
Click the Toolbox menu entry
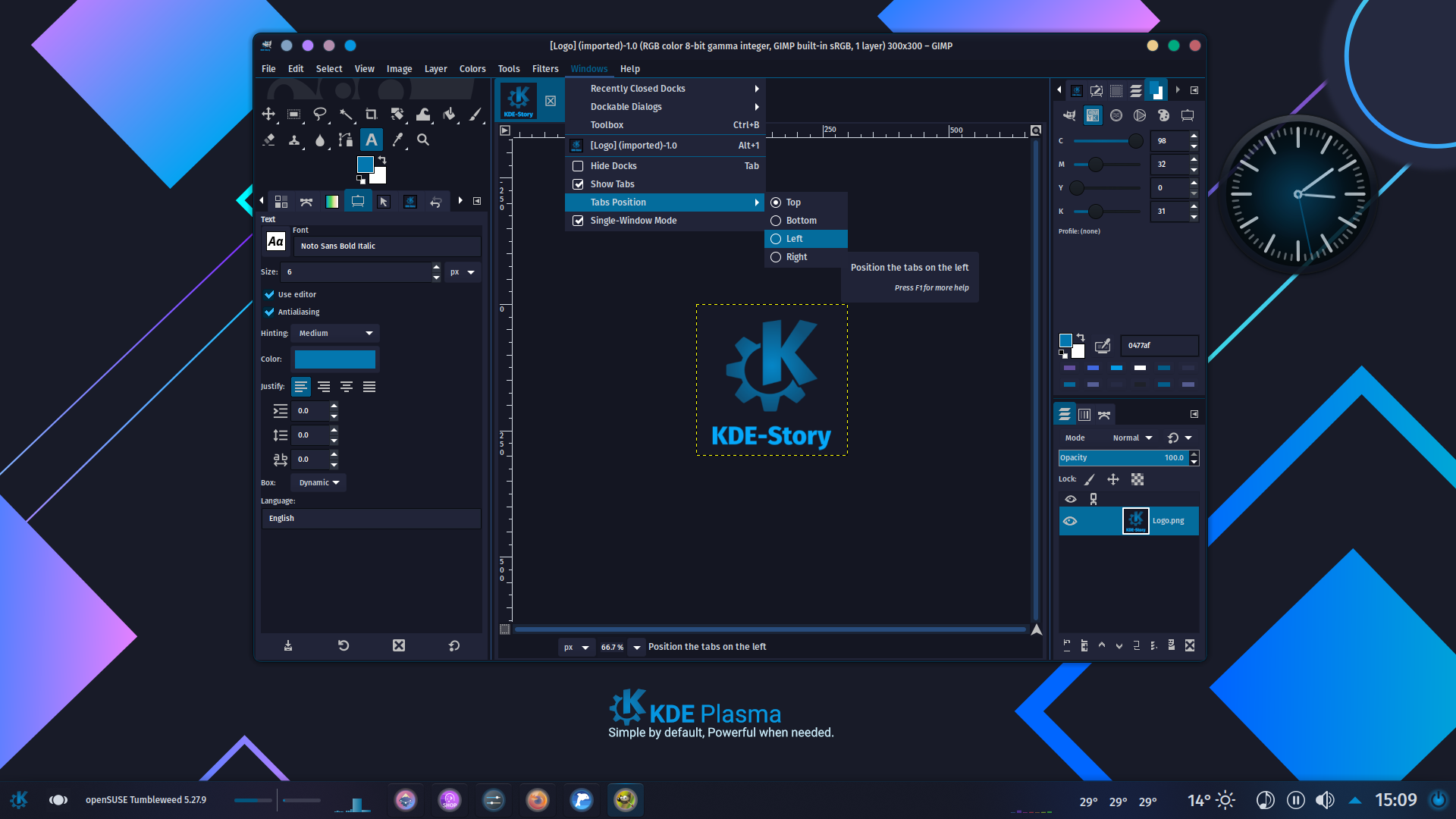[665, 125]
